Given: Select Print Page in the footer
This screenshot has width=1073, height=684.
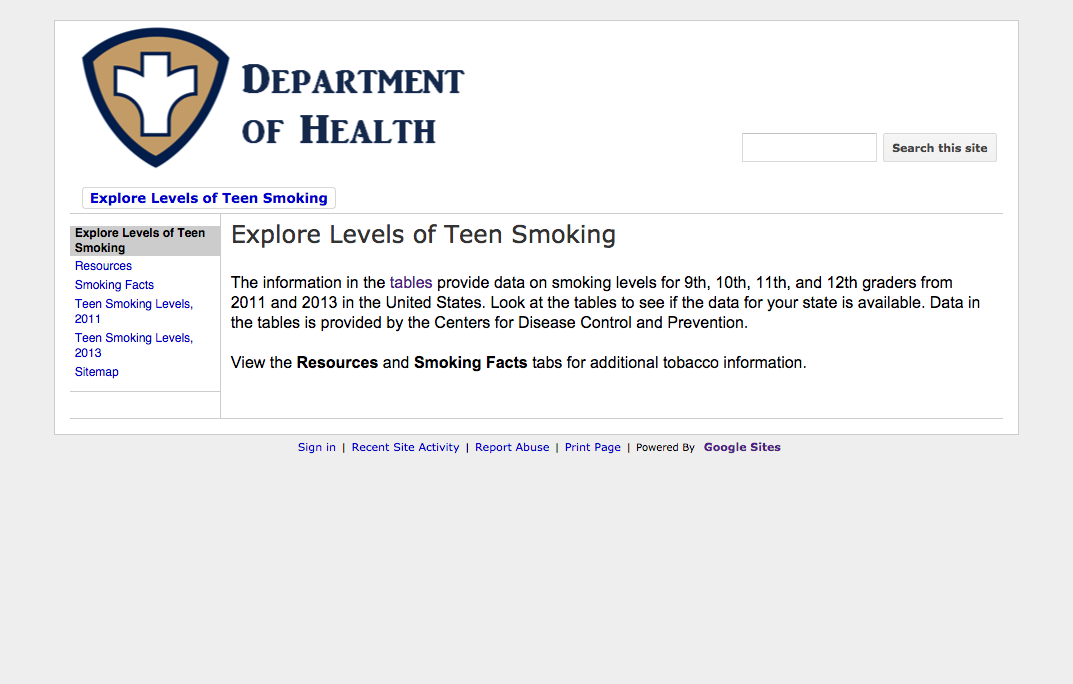Looking at the screenshot, I should (593, 448).
